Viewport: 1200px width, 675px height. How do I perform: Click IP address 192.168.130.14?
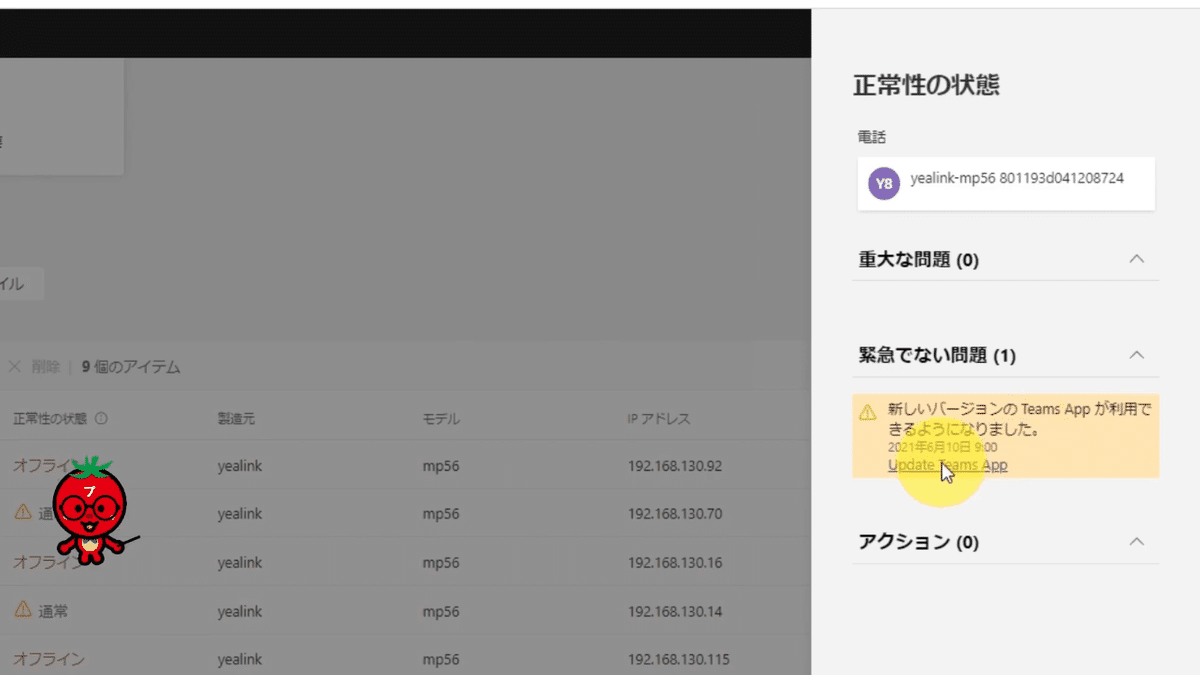pyautogui.click(x=675, y=610)
